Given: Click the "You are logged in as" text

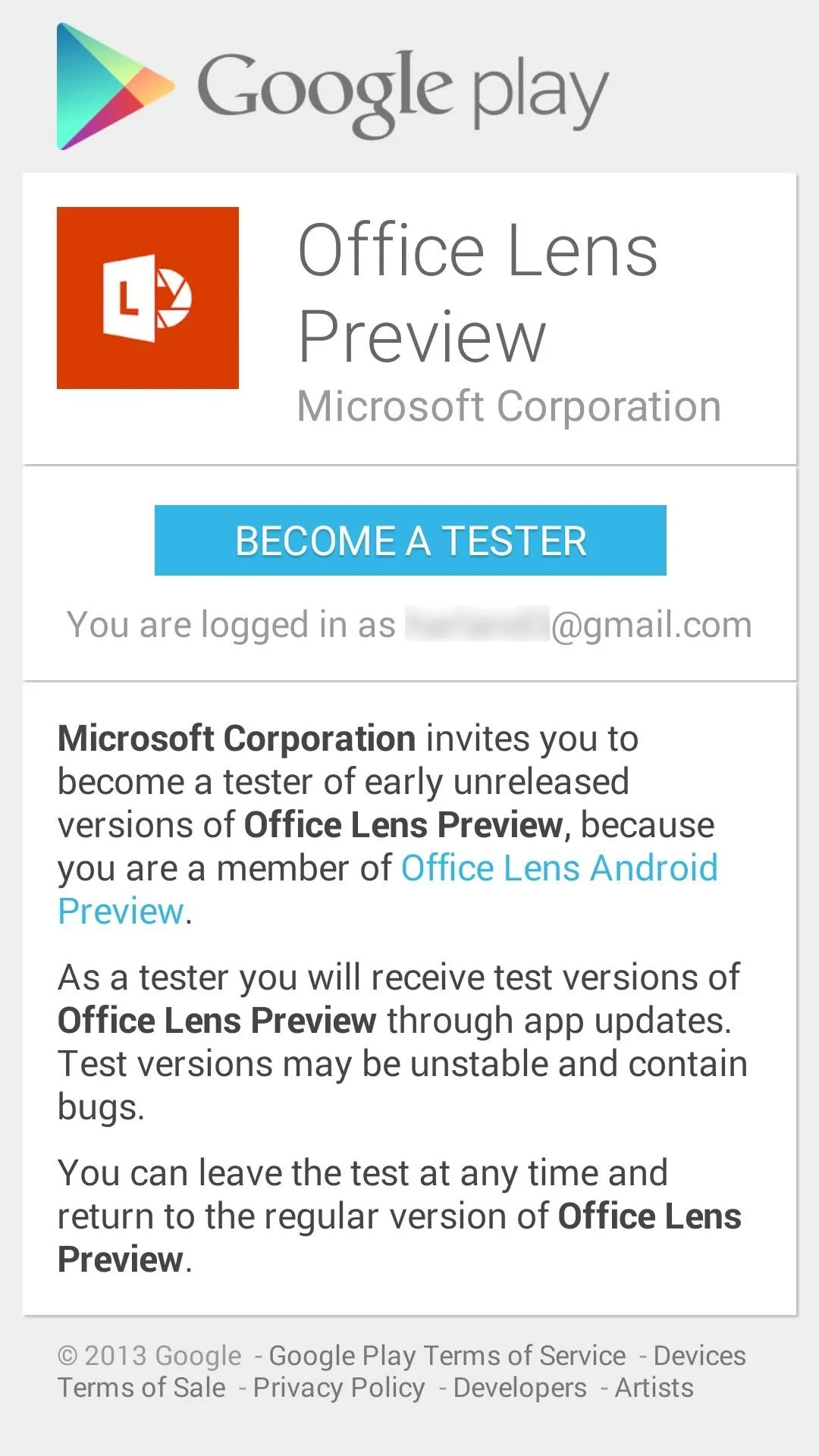Looking at the screenshot, I should point(231,625).
